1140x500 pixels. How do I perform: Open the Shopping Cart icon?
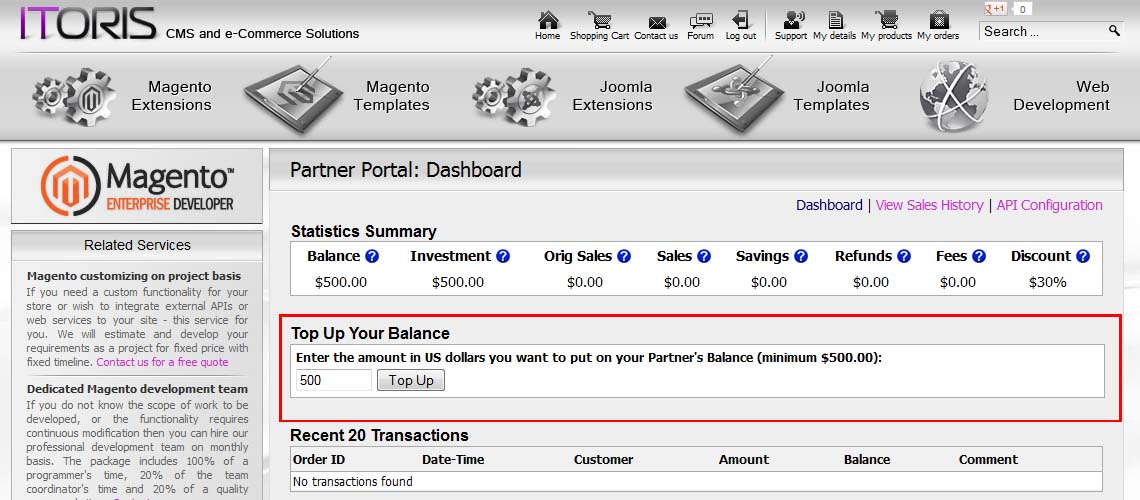pyautogui.click(x=599, y=20)
